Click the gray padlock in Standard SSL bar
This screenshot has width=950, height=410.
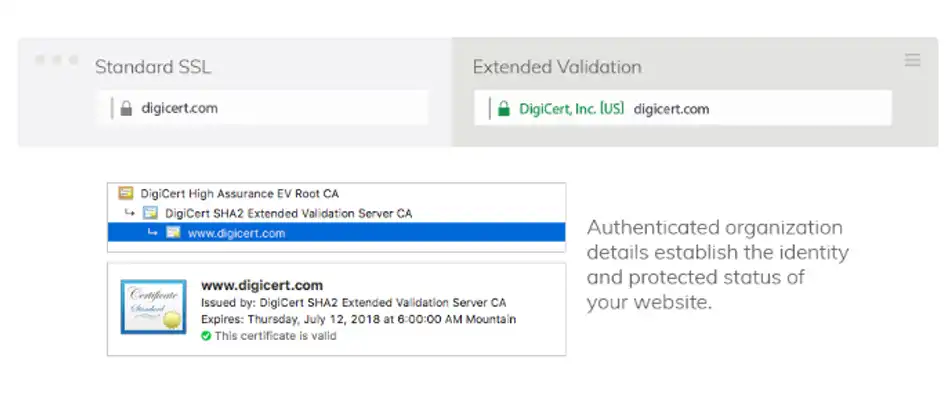126,108
